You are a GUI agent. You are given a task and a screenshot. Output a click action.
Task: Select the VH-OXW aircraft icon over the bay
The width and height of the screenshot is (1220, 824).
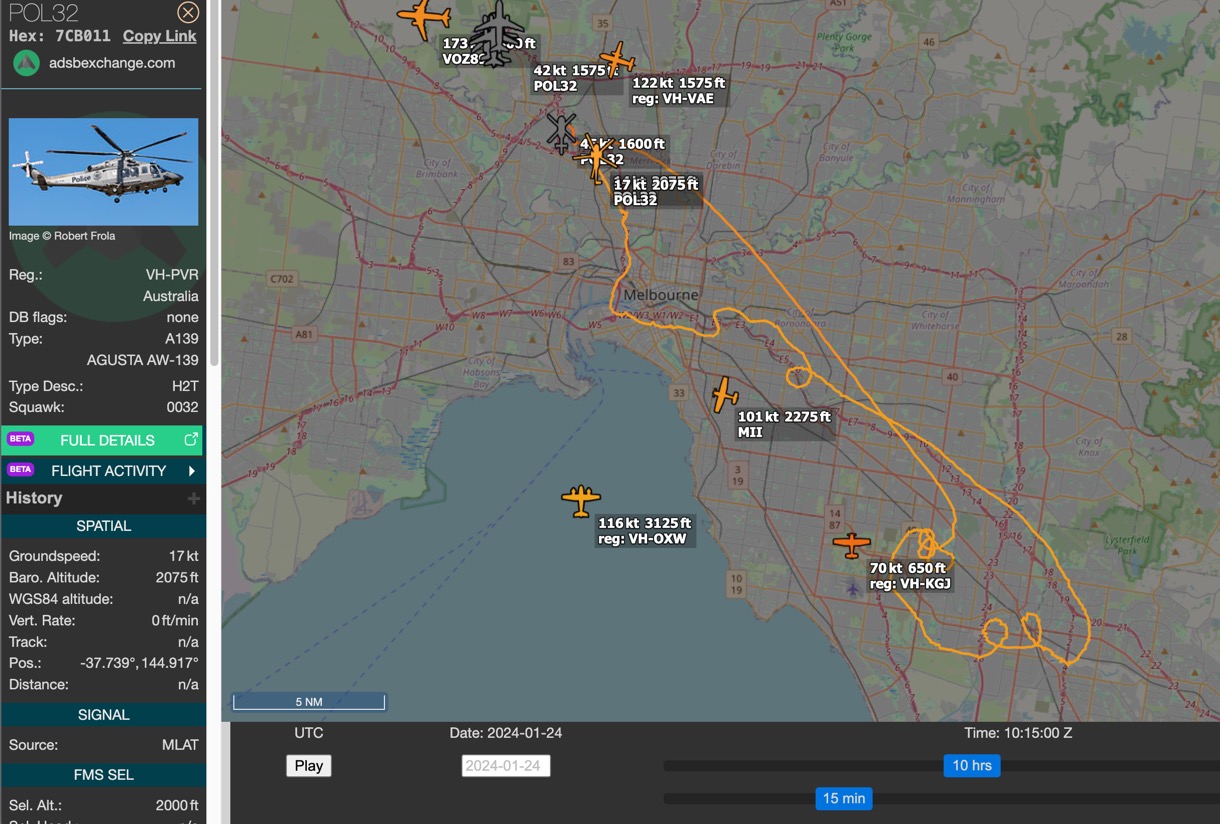point(580,499)
